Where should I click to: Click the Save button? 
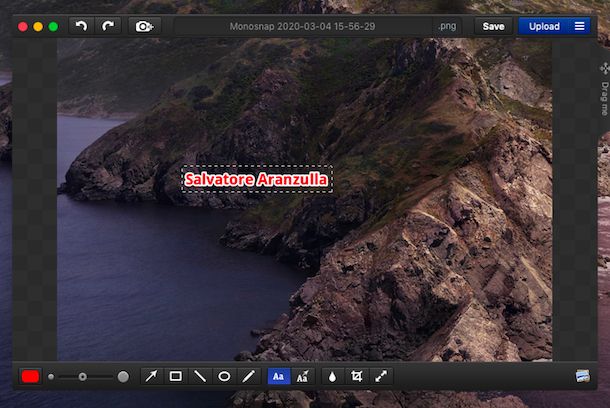point(493,26)
